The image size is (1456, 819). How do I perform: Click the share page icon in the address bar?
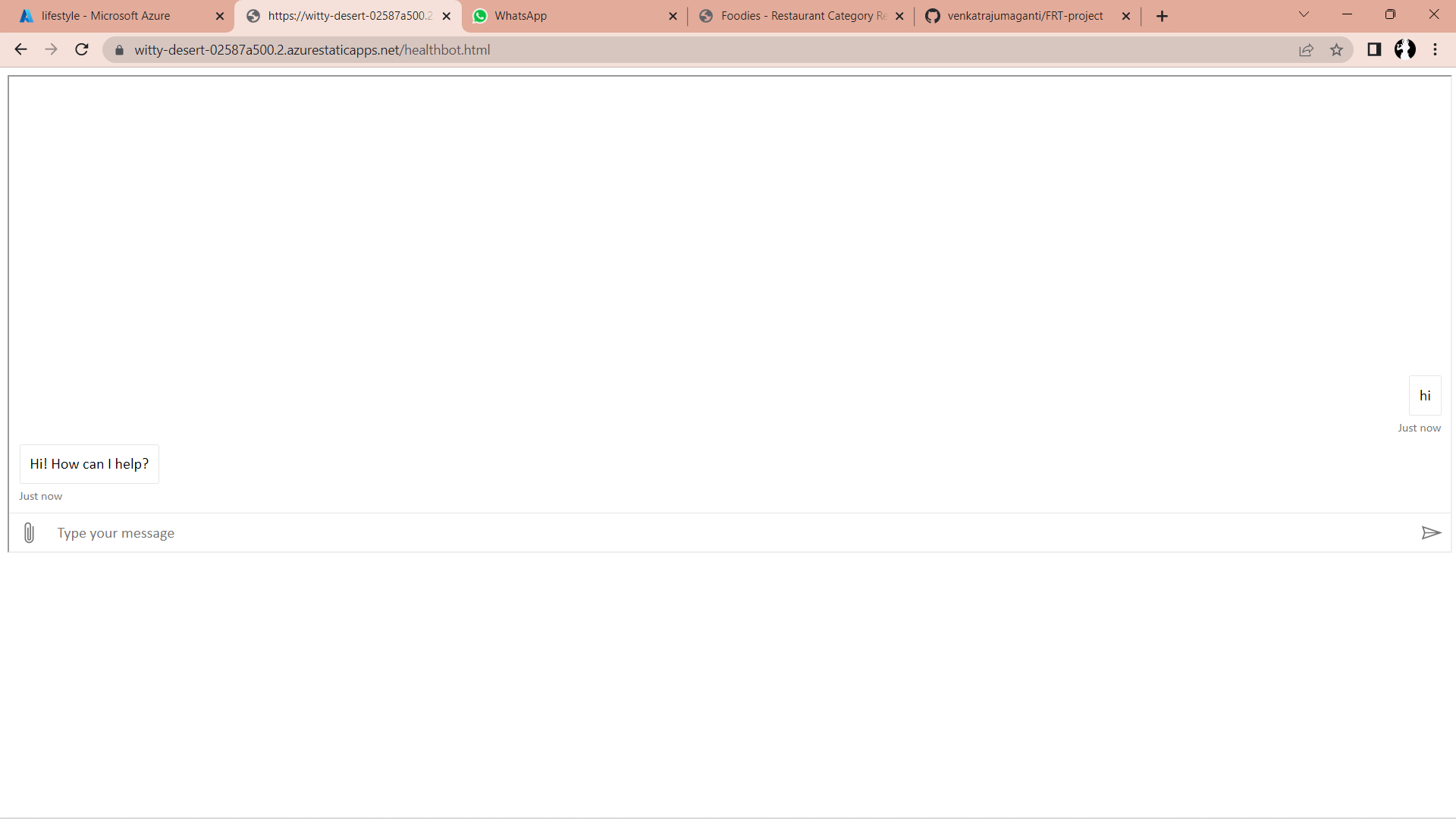coord(1306,50)
